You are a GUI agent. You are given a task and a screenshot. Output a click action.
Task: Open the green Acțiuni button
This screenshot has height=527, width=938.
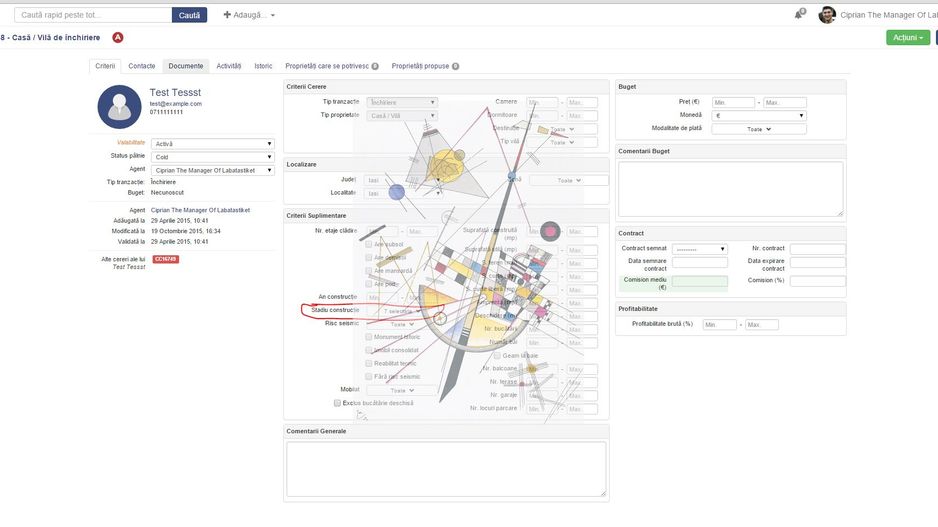click(x=907, y=37)
